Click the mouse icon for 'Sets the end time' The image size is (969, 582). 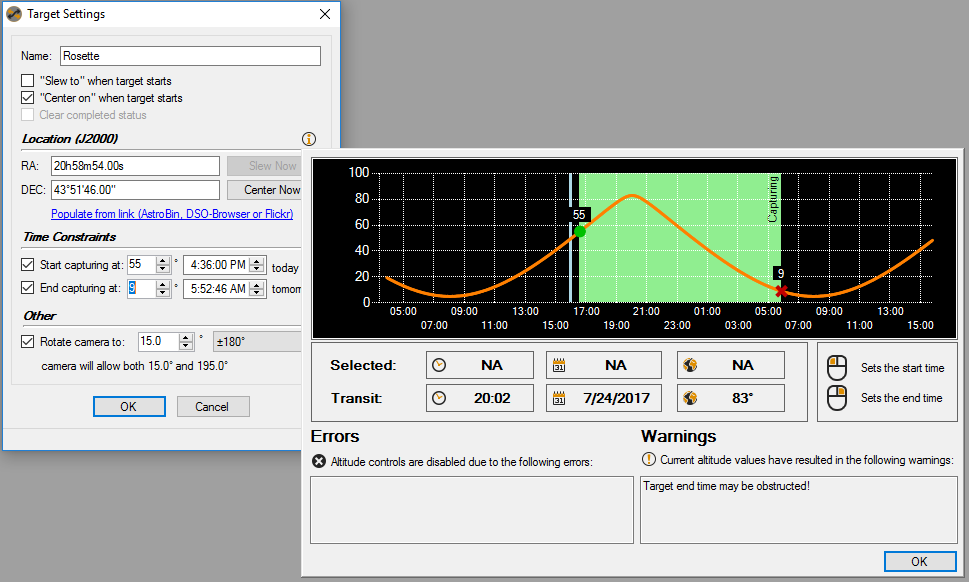837,398
